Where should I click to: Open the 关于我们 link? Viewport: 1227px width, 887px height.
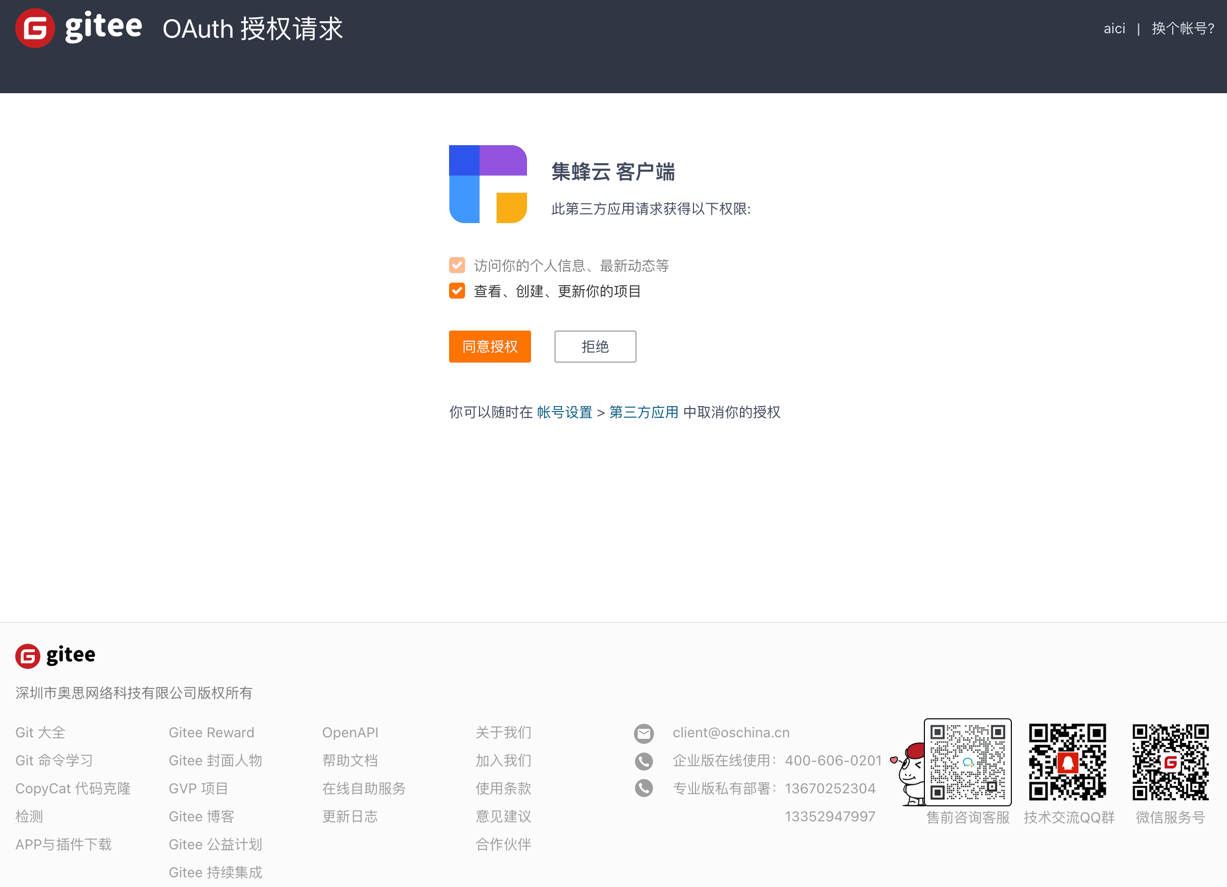point(503,733)
